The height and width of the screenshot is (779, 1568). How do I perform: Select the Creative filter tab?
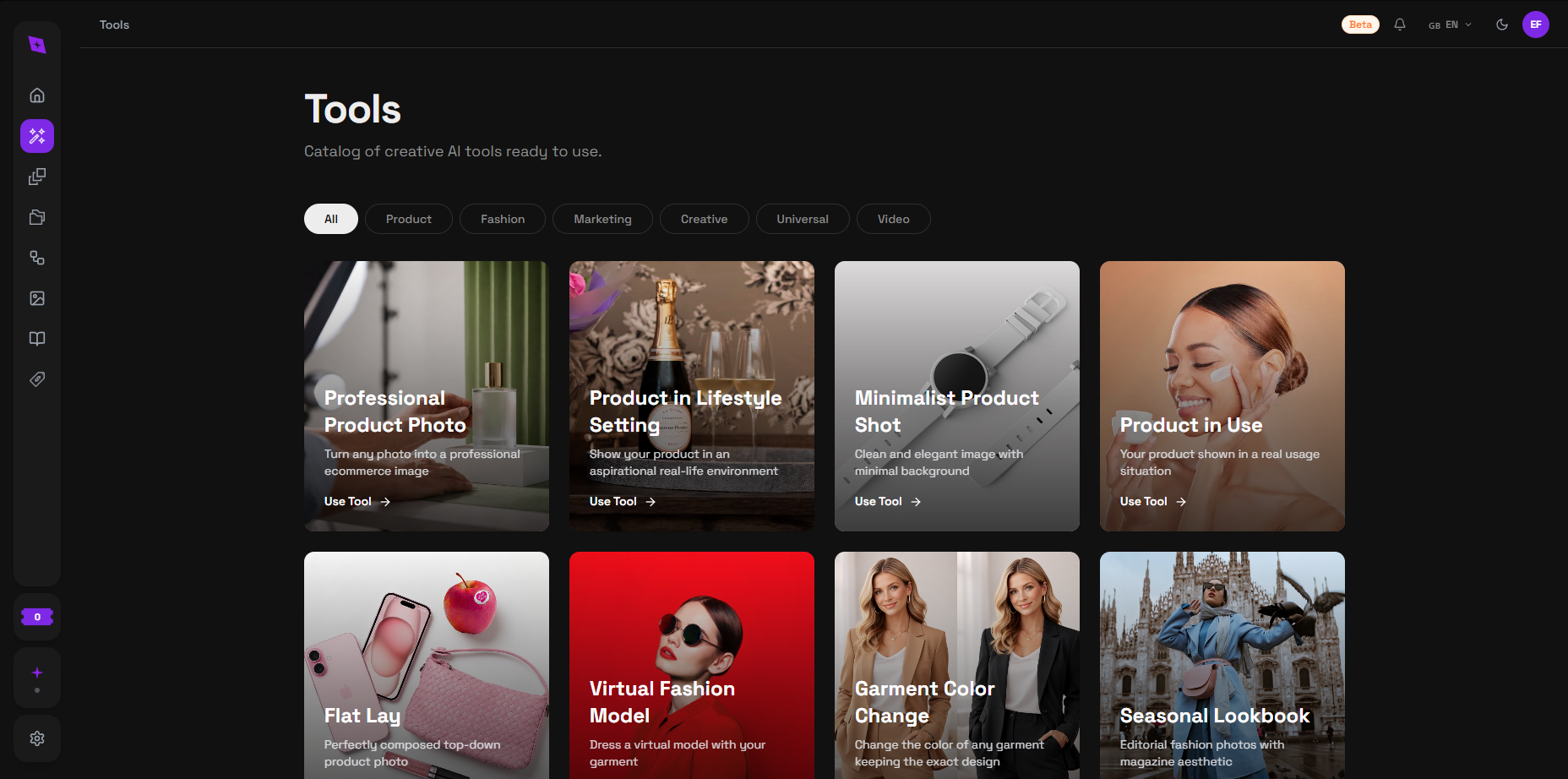705,219
